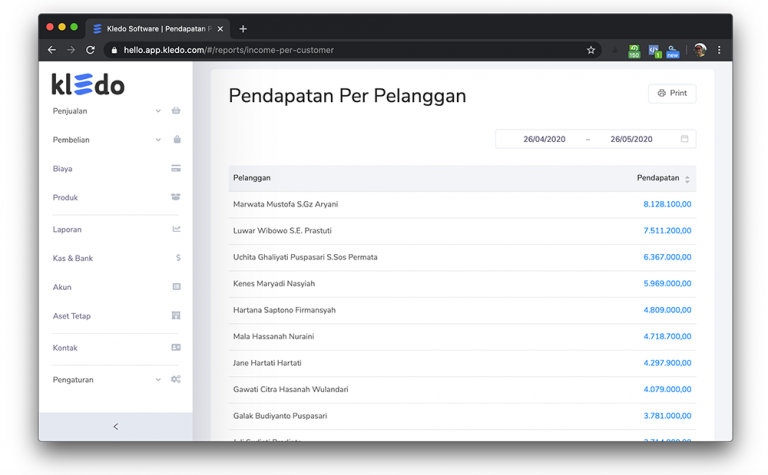This screenshot has width=768, height=475.
Task: Open the green browser extension icon
Action: [x=634, y=50]
